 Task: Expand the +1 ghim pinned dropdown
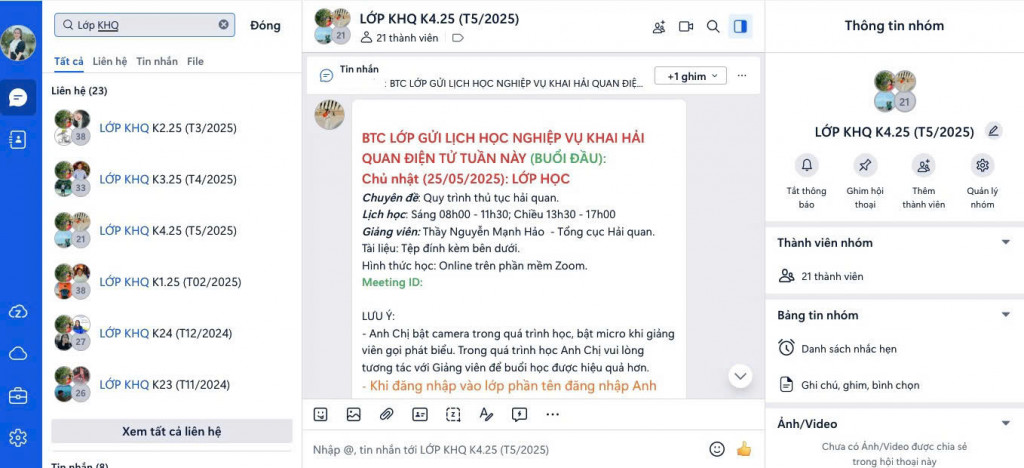pos(690,76)
